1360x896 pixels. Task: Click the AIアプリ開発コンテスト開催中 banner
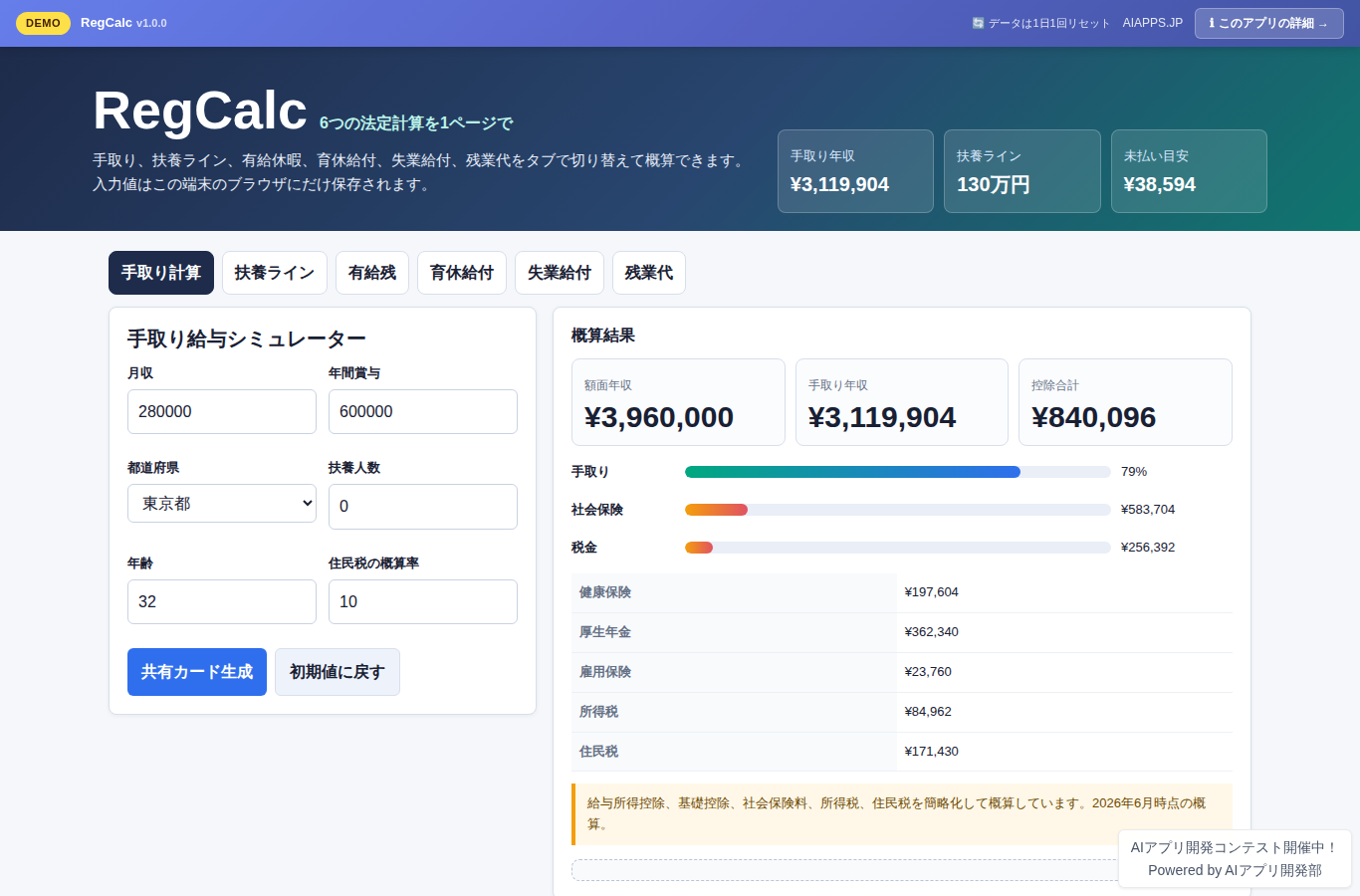(x=1235, y=859)
